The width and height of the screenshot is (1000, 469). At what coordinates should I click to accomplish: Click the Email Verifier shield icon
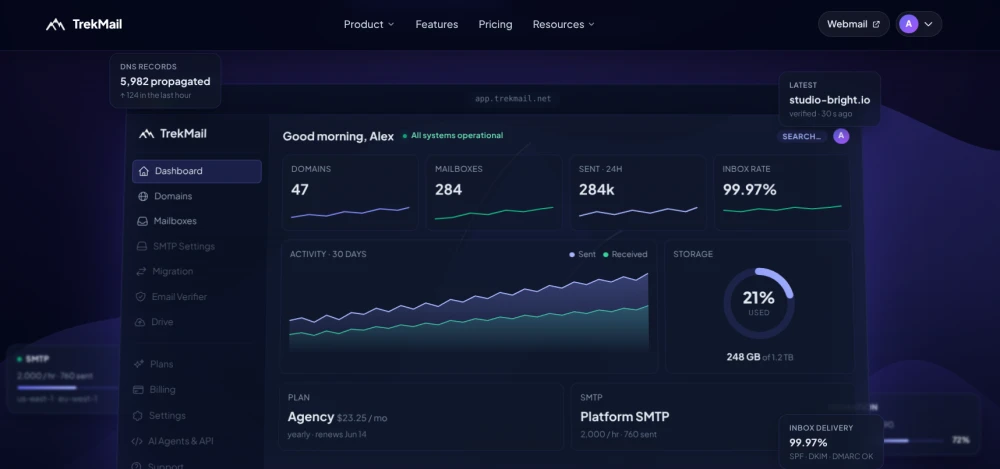[140, 297]
